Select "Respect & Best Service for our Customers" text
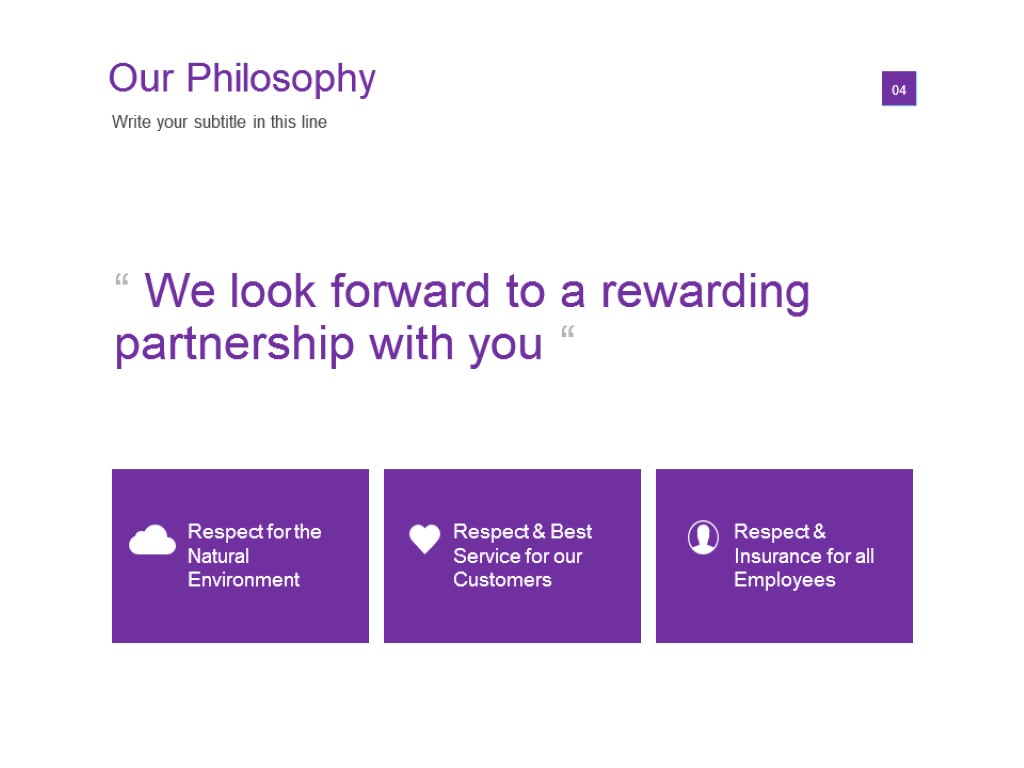Screen dimensions: 1024x768 point(522,555)
